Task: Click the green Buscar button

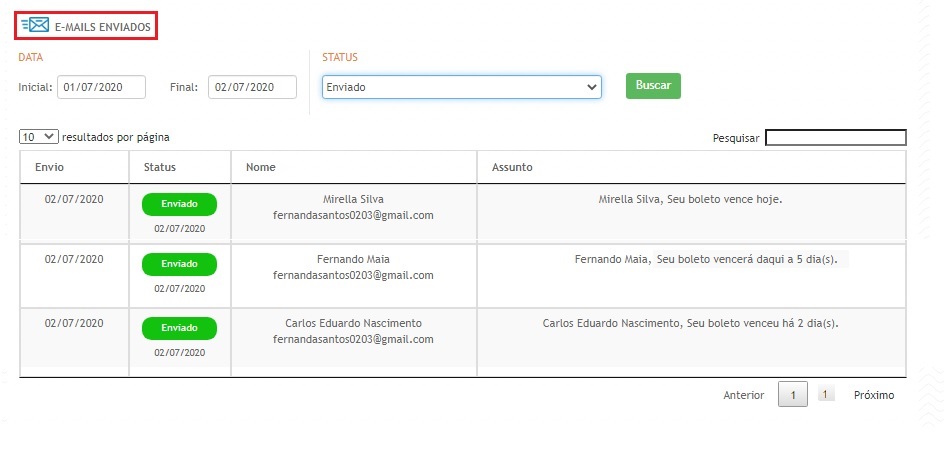Action: (x=653, y=85)
